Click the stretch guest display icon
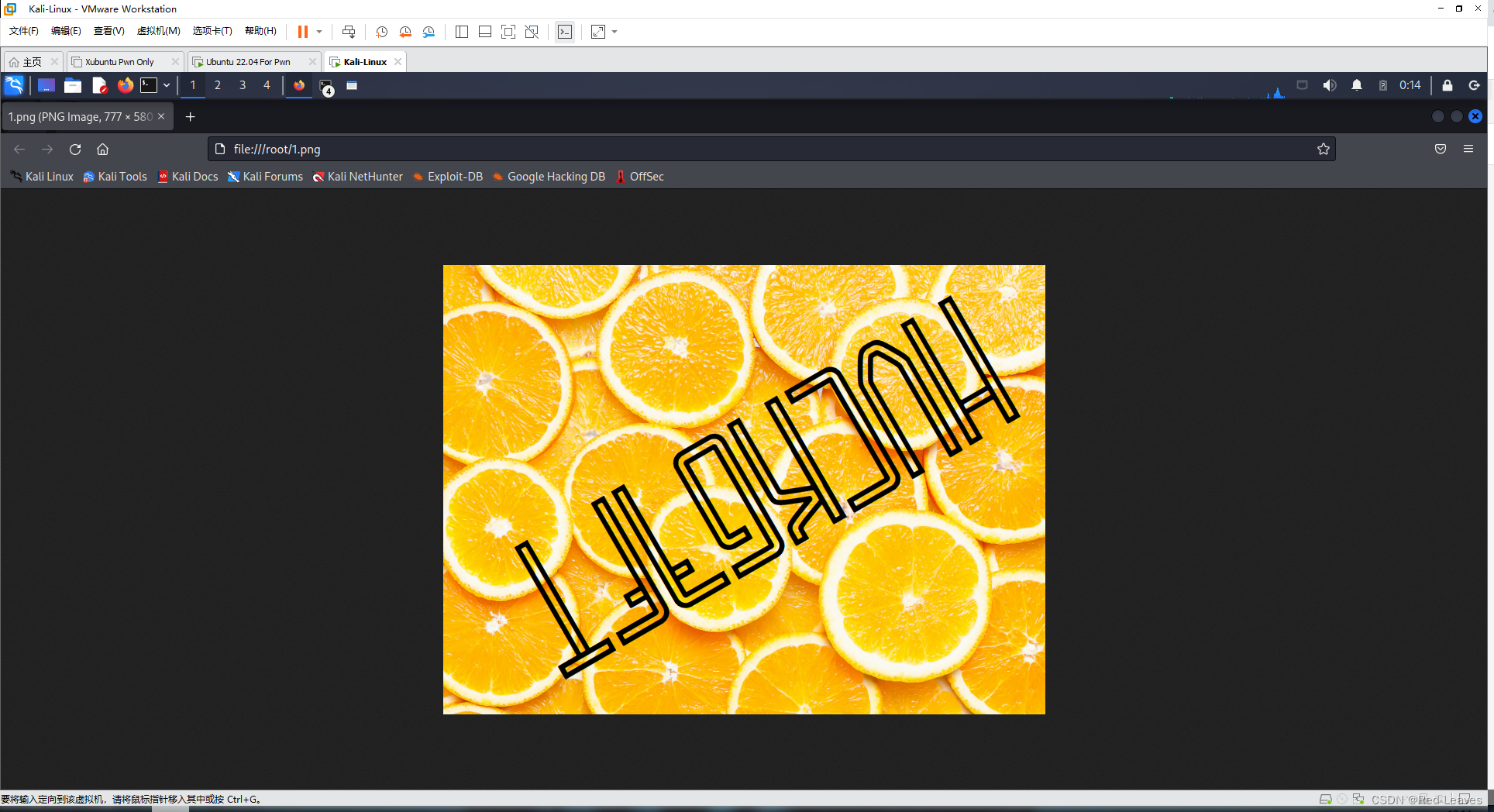The width and height of the screenshot is (1494, 812). click(598, 32)
